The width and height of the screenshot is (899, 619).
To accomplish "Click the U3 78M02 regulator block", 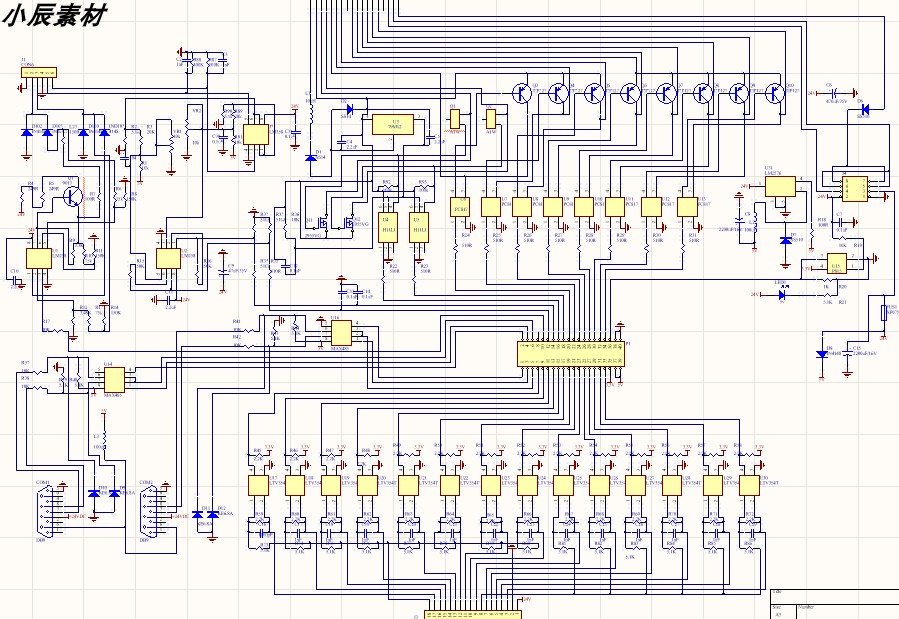I will click(393, 124).
